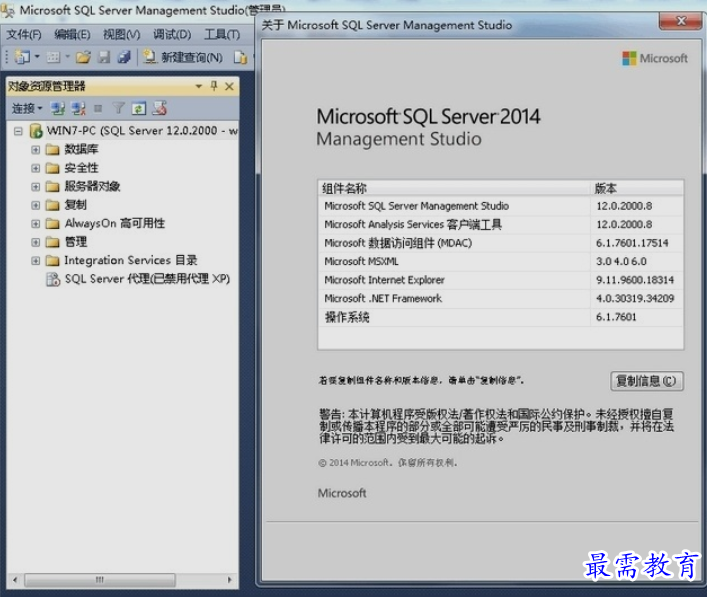Viewport: 707px width, 597px height.
Task: Select Integration Services 目录 item
Action: pos(131,260)
